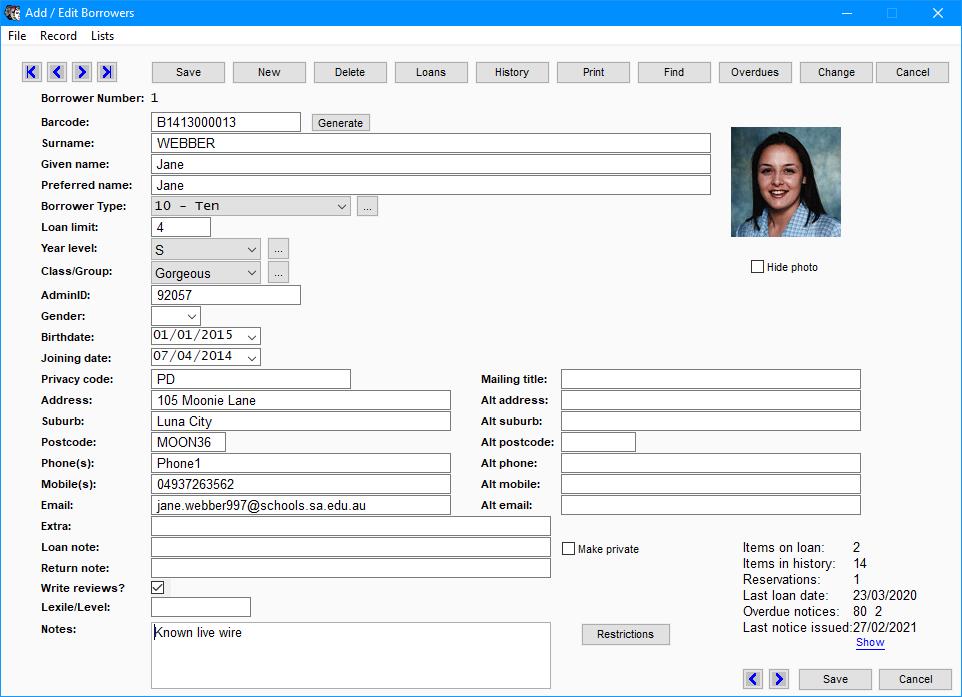
Task: Open Borrower Type ellipsis browse button
Action: pos(367,206)
